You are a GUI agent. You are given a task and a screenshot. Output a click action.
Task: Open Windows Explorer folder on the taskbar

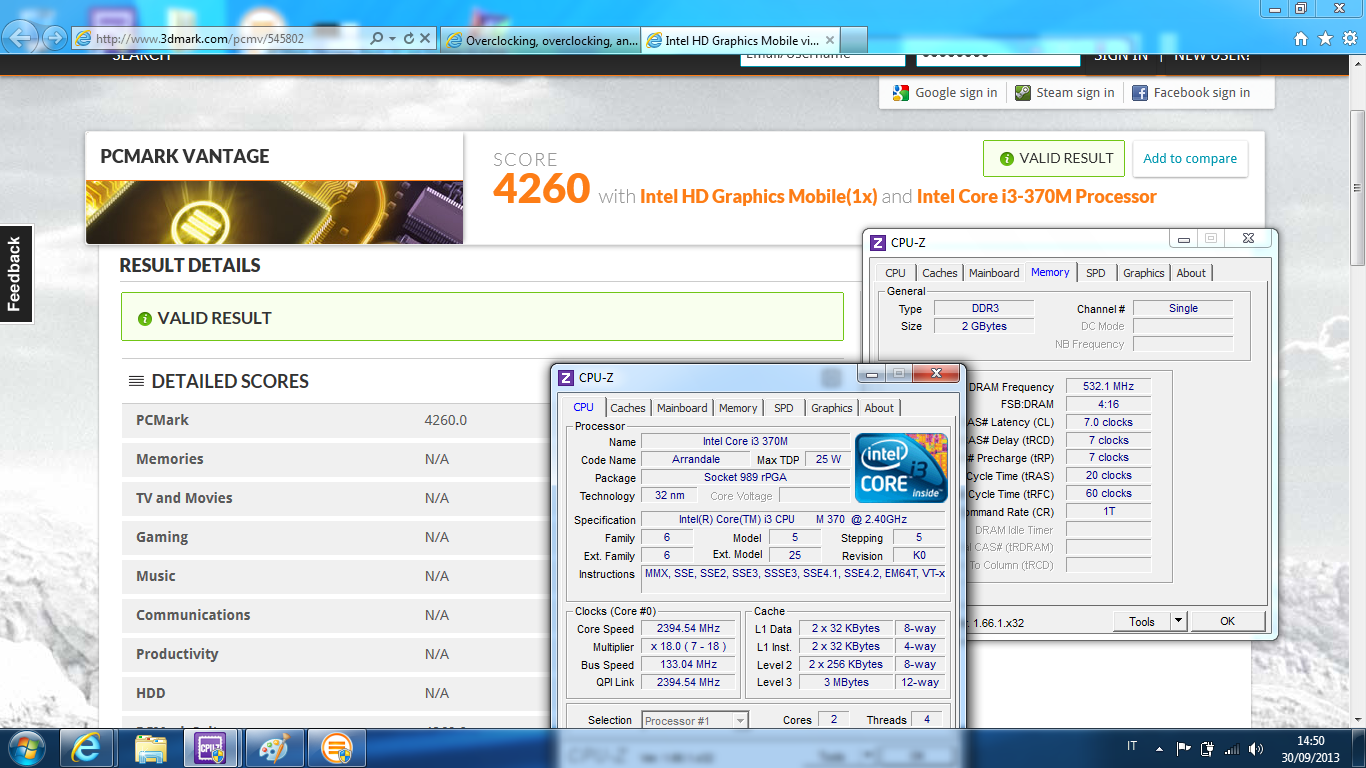tap(150, 748)
